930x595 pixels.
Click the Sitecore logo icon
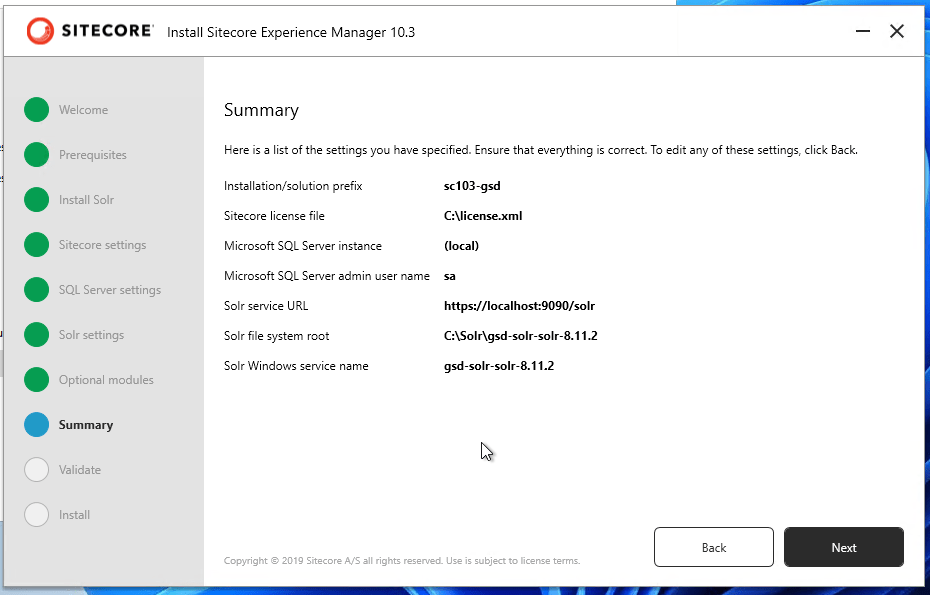tap(41, 31)
